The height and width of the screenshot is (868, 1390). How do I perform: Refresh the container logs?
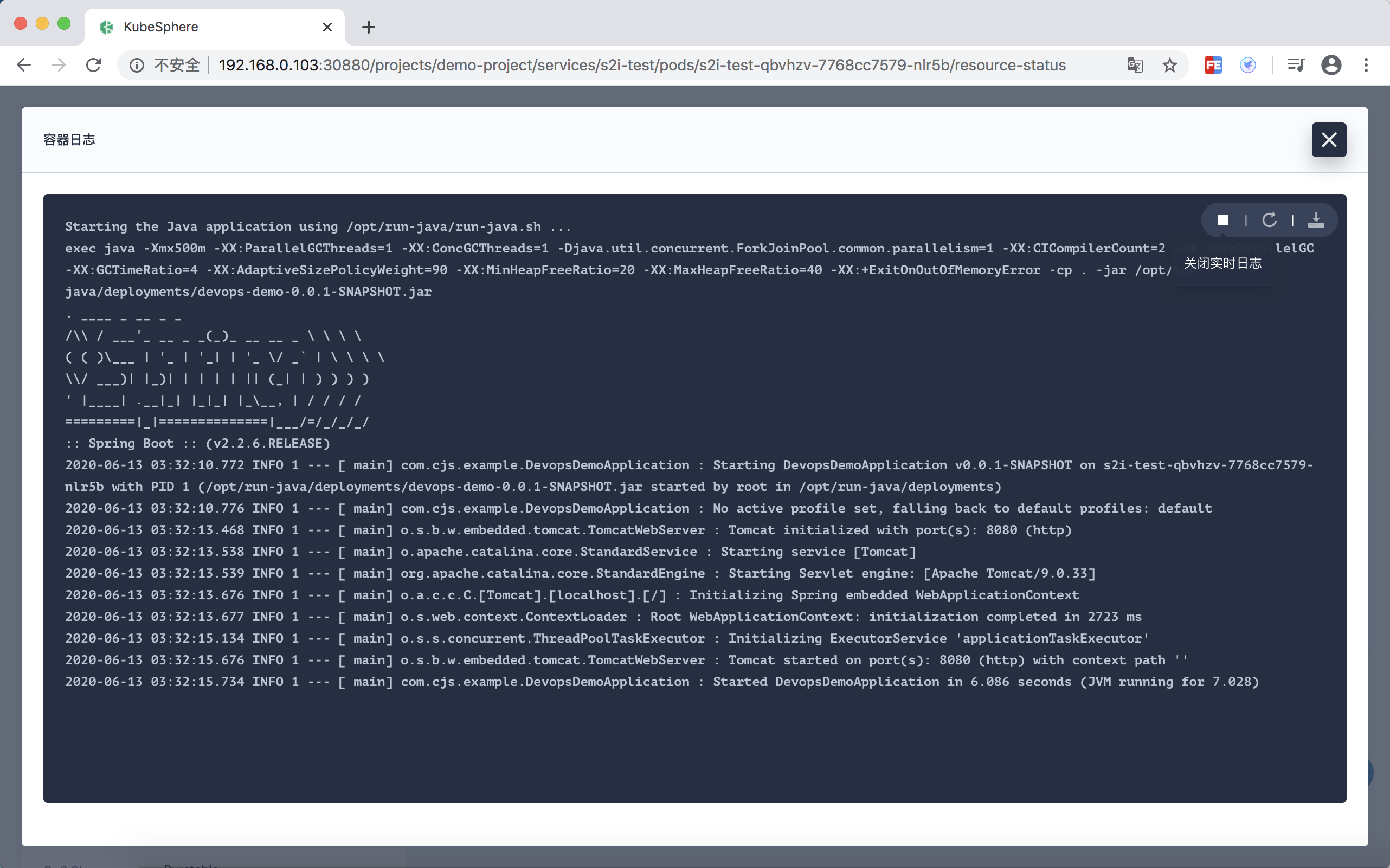pyautogui.click(x=1270, y=221)
